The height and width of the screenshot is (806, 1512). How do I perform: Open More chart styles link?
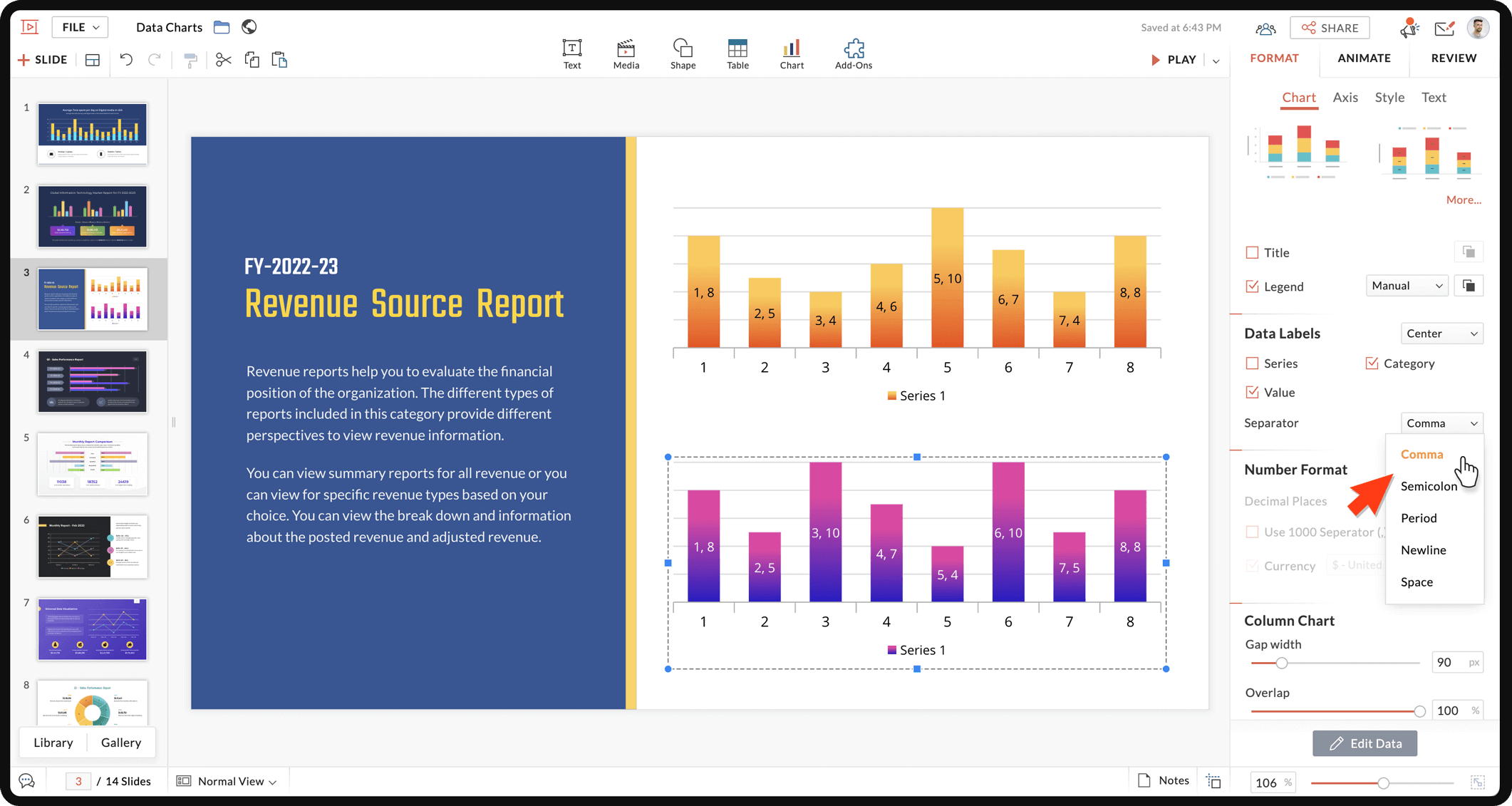pos(1463,200)
